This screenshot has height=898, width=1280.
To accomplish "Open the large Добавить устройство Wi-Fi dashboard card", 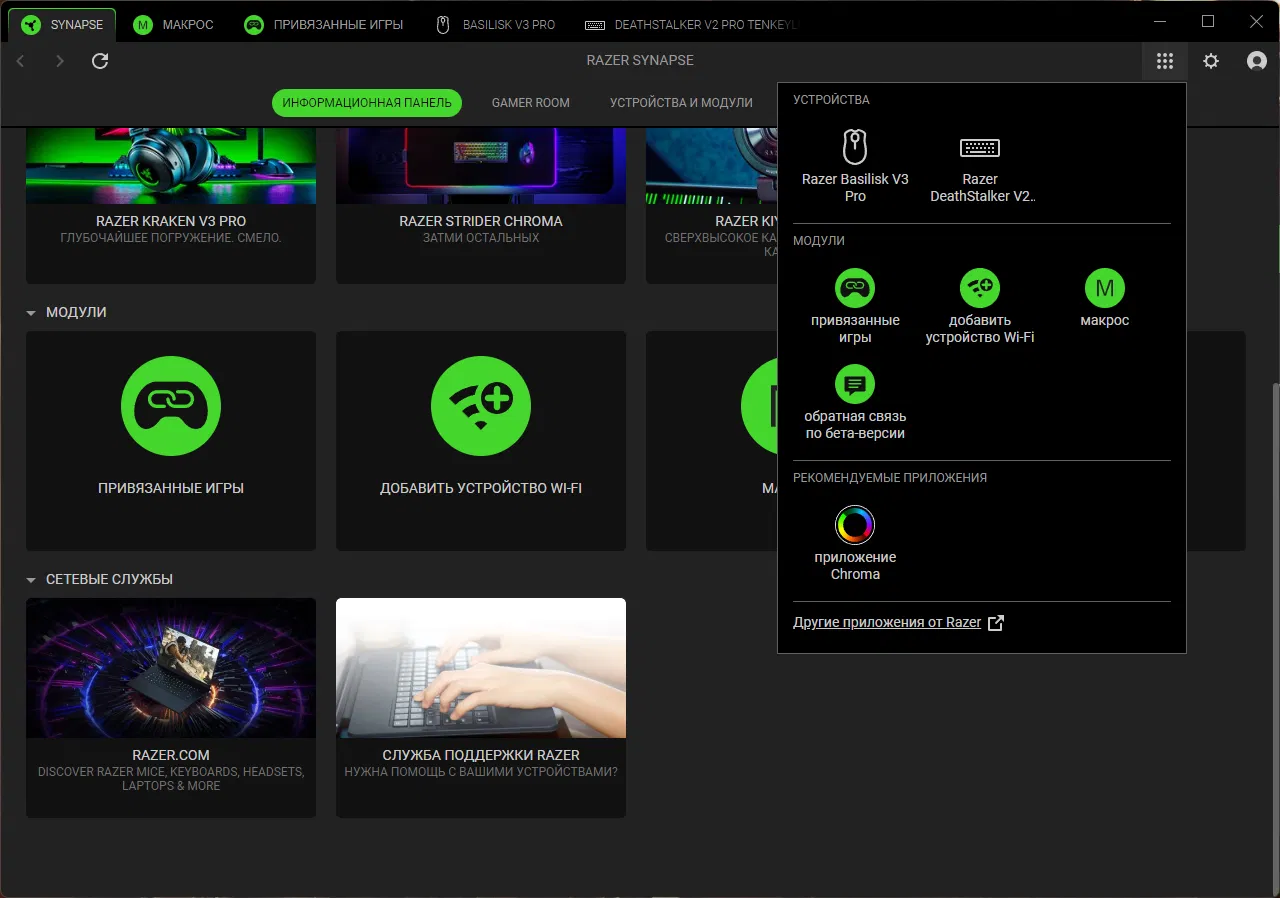I will (481, 441).
